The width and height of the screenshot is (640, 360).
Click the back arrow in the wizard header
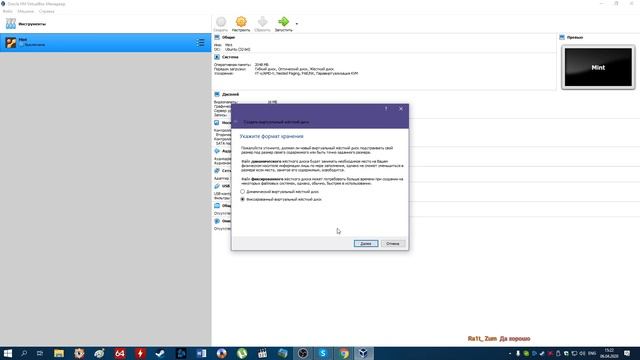(236, 122)
